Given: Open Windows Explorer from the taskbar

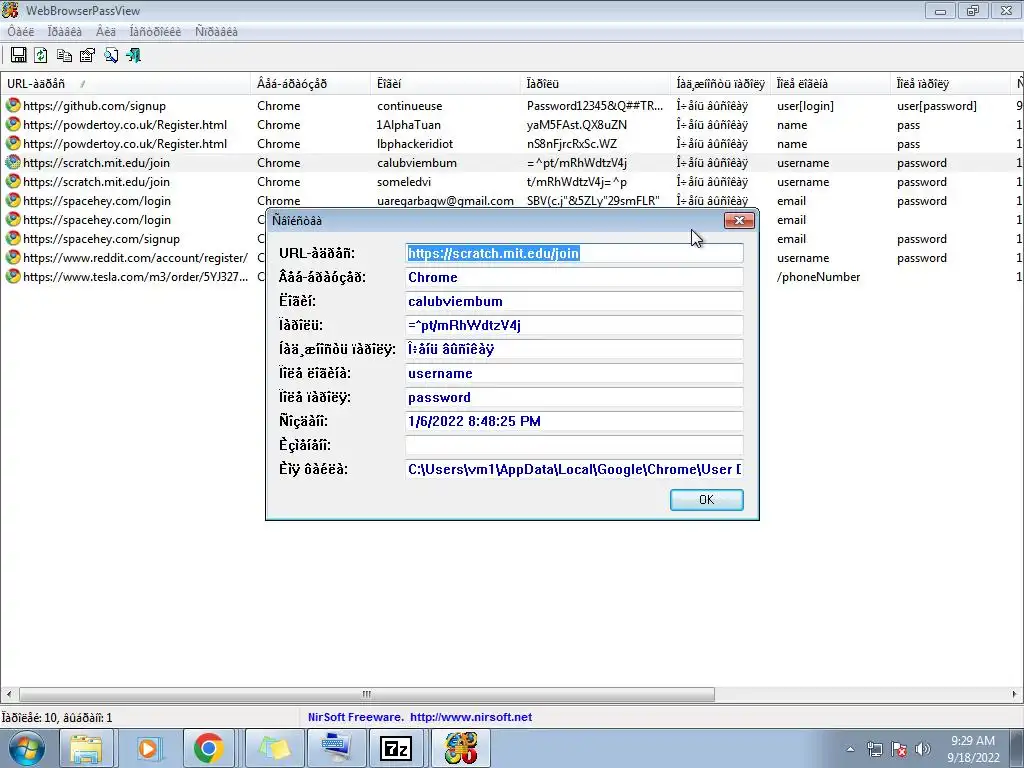Looking at the screenshot, I should pos(86,748).
